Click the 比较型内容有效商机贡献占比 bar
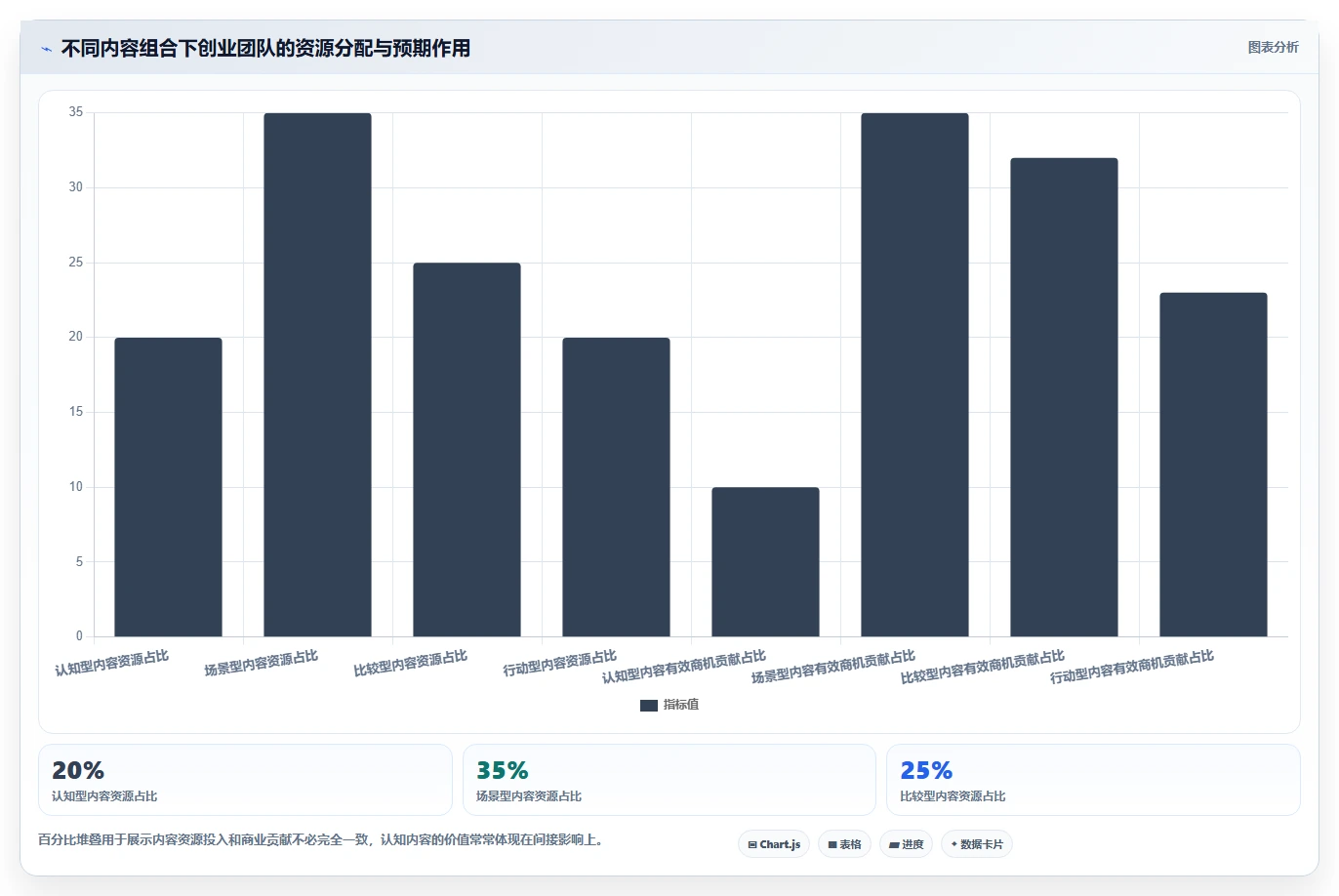This screenshot has height=896, width=1339. (1064, 397)
